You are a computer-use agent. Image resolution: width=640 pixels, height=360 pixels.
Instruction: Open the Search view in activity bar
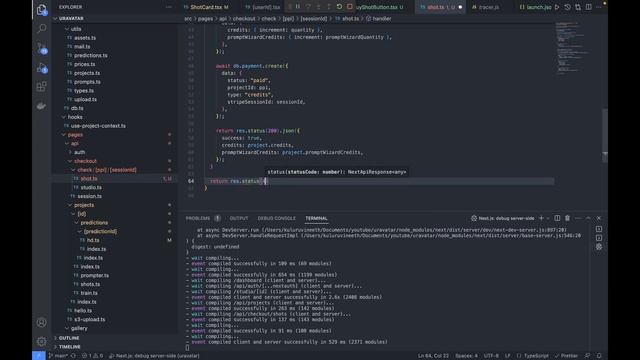coord(42,28)
